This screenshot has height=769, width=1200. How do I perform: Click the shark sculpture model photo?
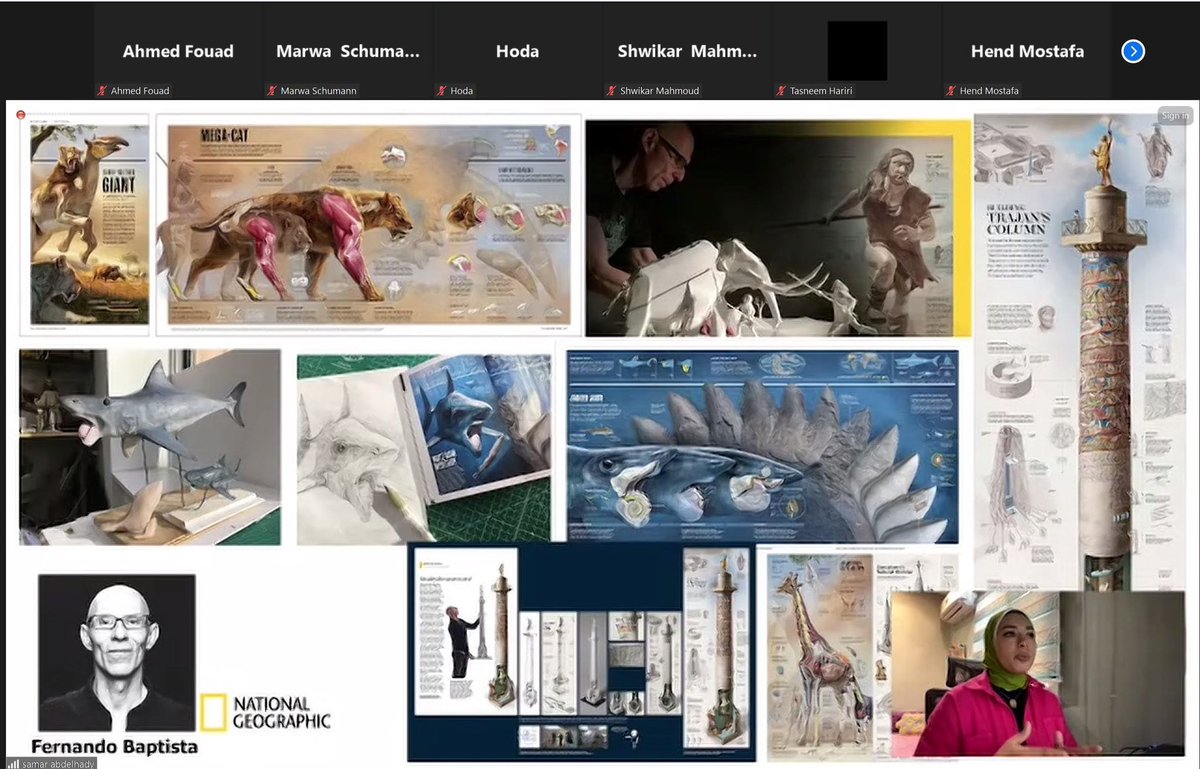pyautogui.click(x=150, y=447)
